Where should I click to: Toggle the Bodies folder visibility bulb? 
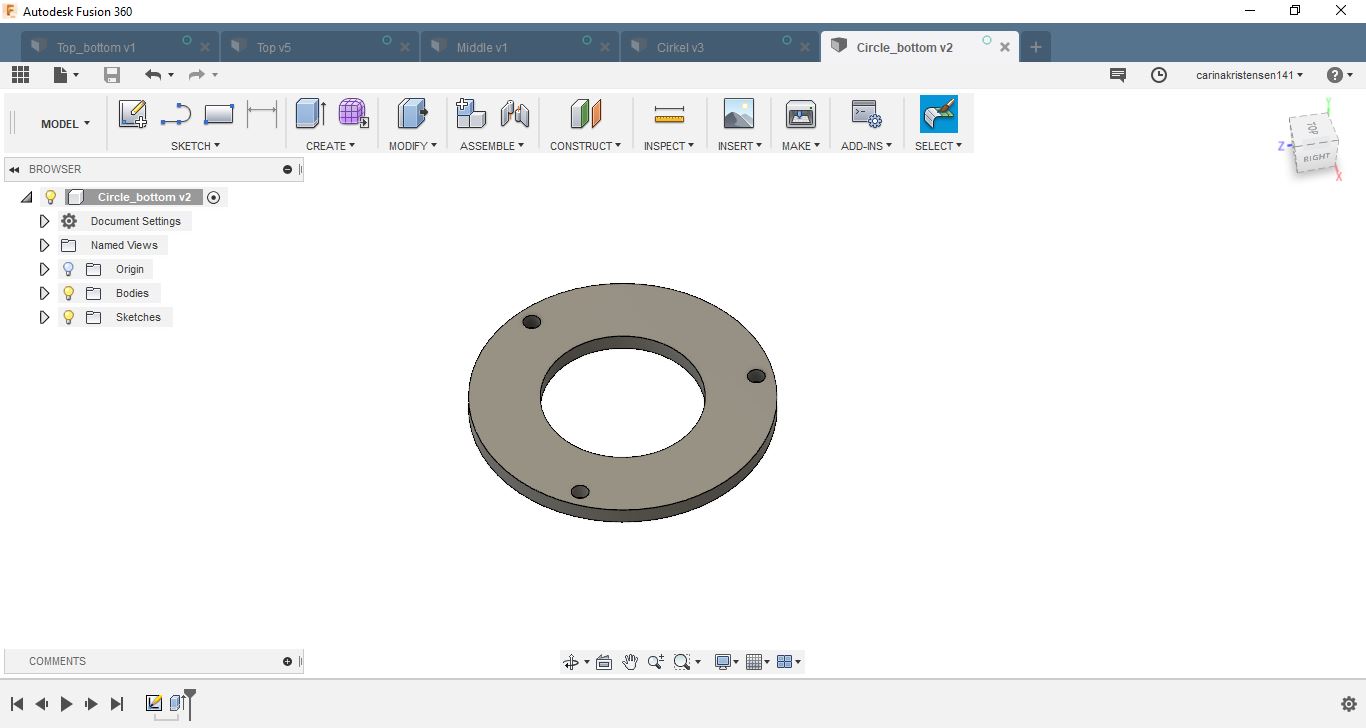[x=69, y=293]
